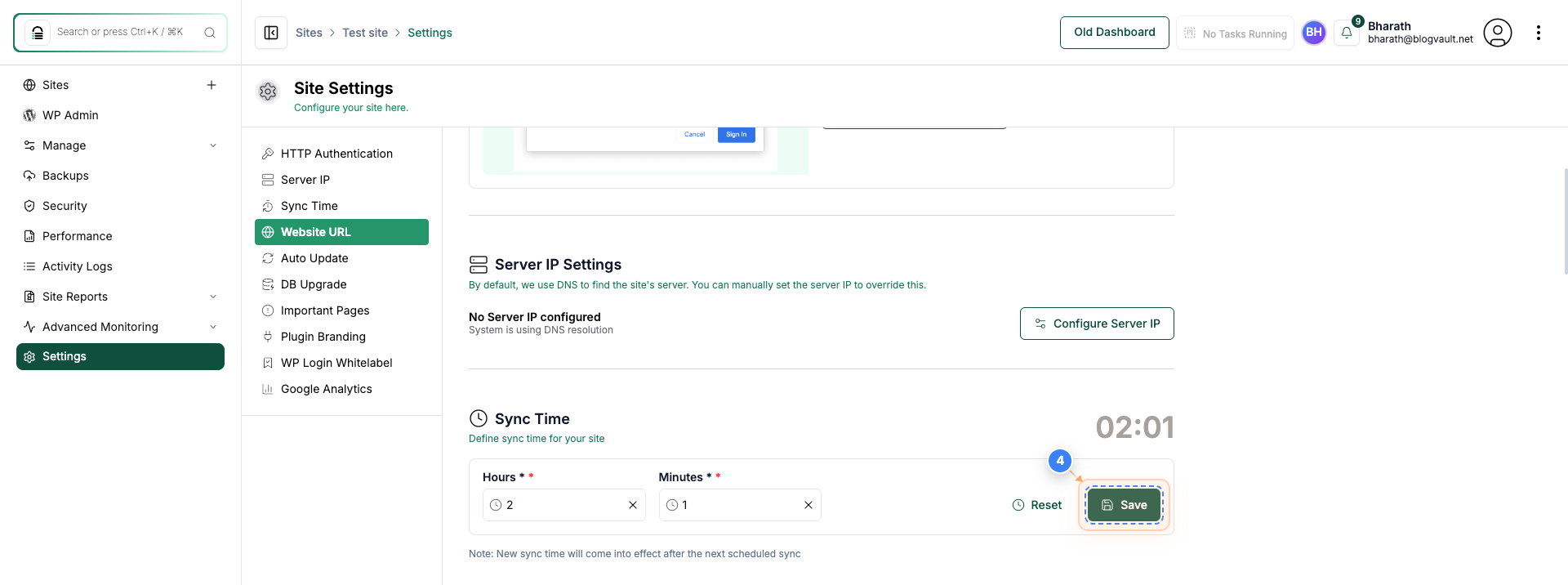Click the Server IP Settings heading icon
This screenshot has height=585, width=1568.
tap(479, 265)
